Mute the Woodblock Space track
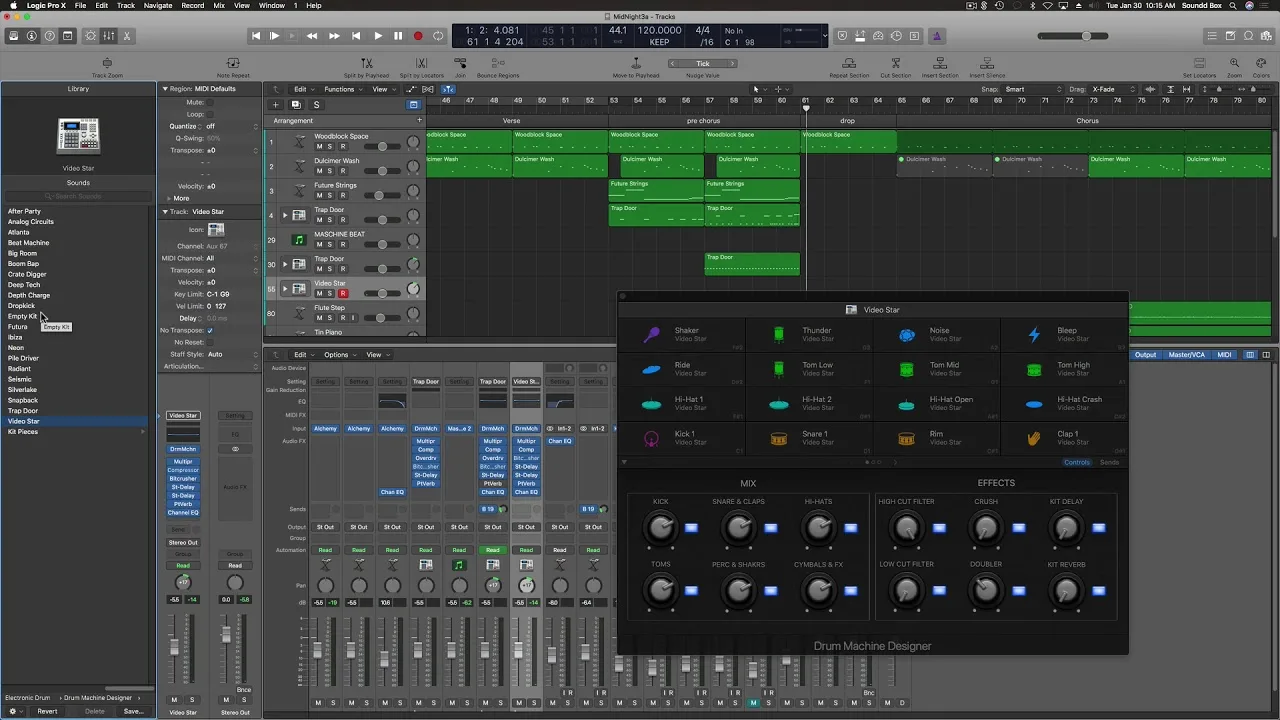 [x=319, y=147]
